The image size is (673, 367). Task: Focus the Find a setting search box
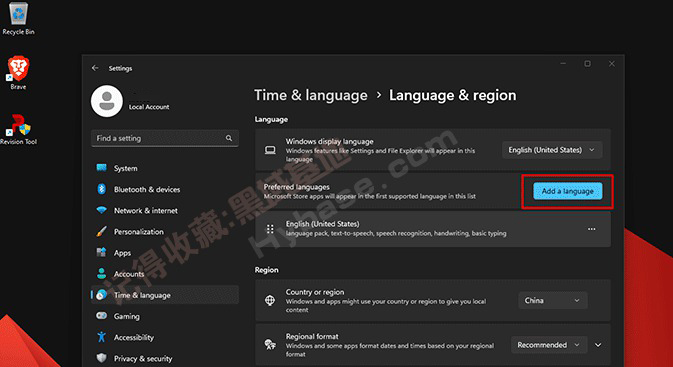click(x=165, y=138)
